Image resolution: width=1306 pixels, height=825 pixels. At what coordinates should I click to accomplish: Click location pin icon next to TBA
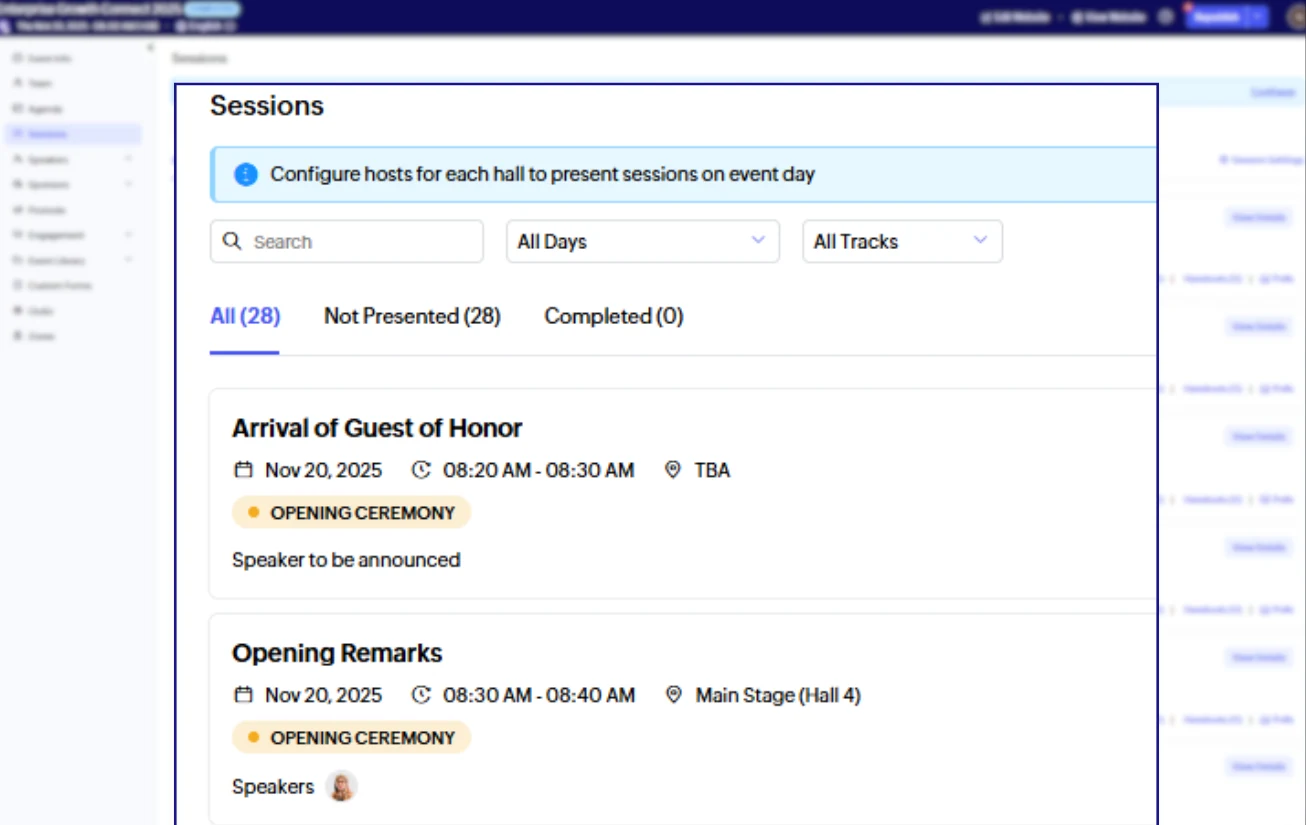673,469
